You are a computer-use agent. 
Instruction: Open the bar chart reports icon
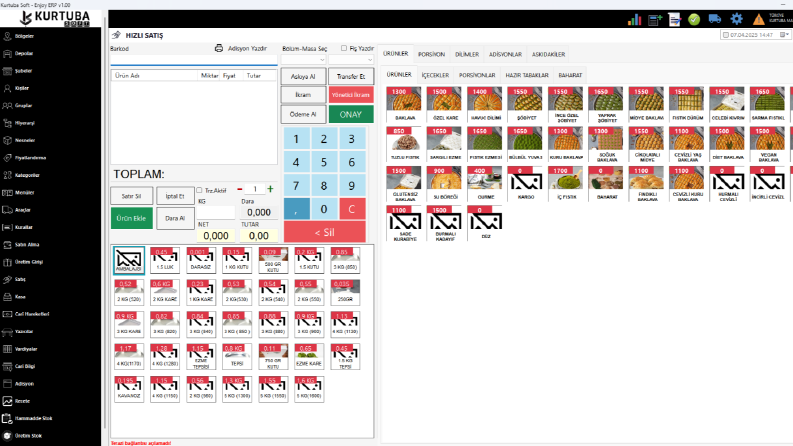634,19
